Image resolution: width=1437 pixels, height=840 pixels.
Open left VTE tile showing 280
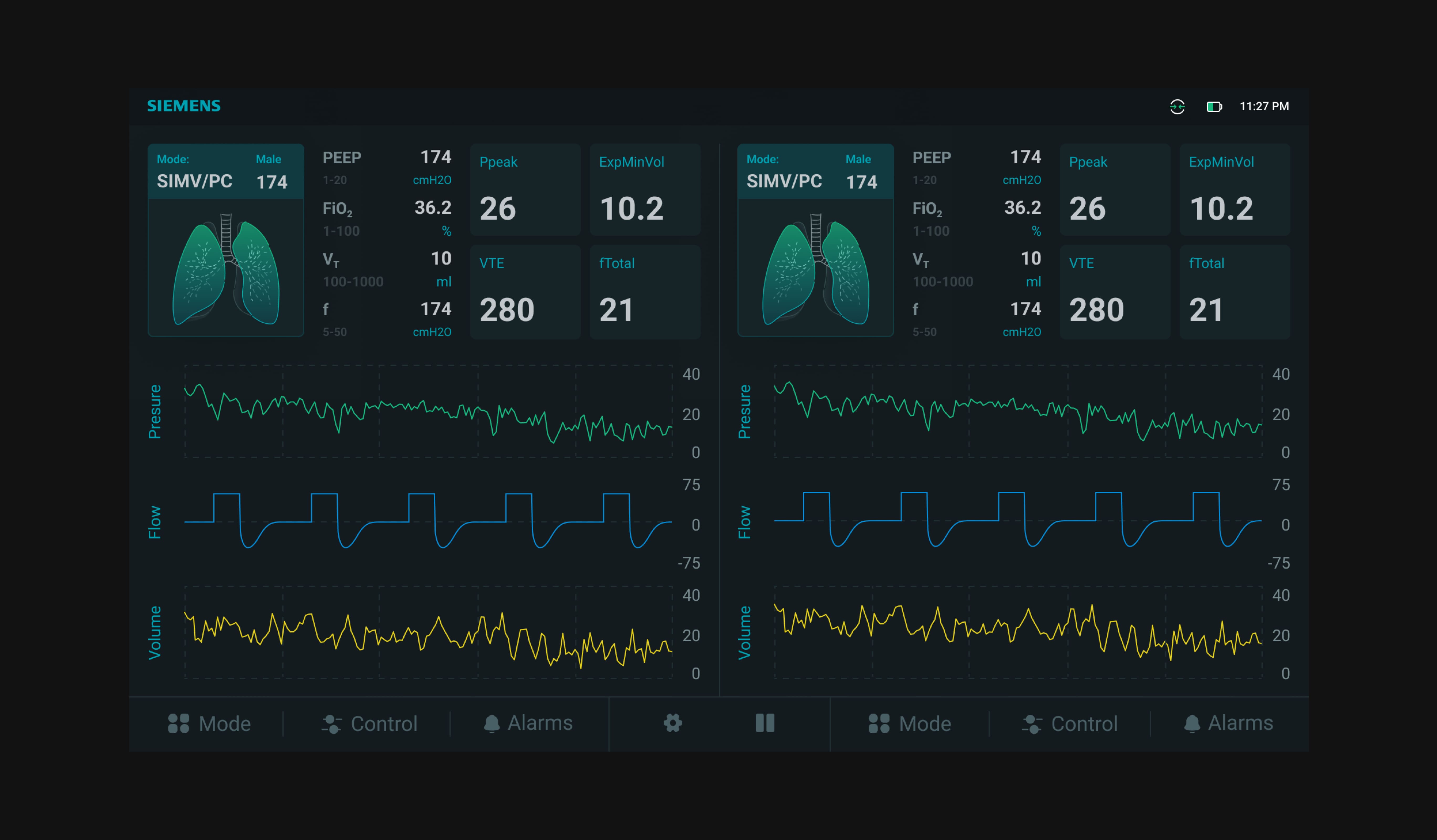[525, 292]
